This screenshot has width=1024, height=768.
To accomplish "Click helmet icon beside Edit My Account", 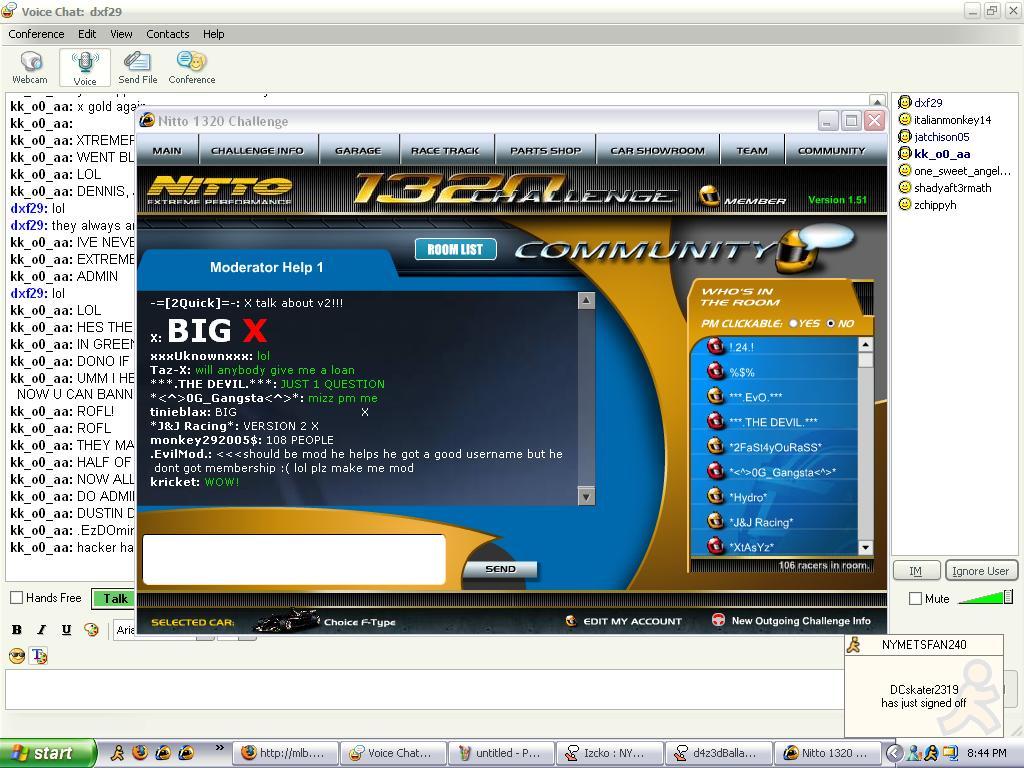I will coord(571,620).
